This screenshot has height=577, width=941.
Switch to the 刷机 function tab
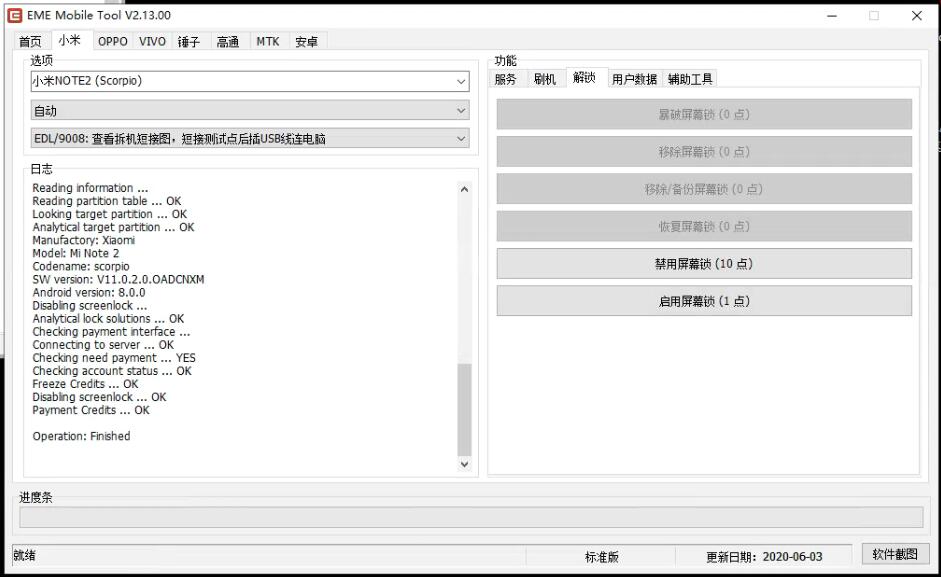pyautogui.click(x=545, y=79)
